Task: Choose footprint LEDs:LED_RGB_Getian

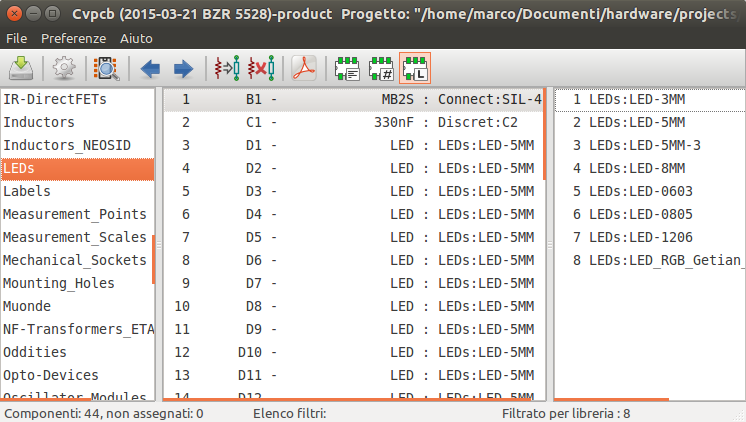Action: coord(650,260)
